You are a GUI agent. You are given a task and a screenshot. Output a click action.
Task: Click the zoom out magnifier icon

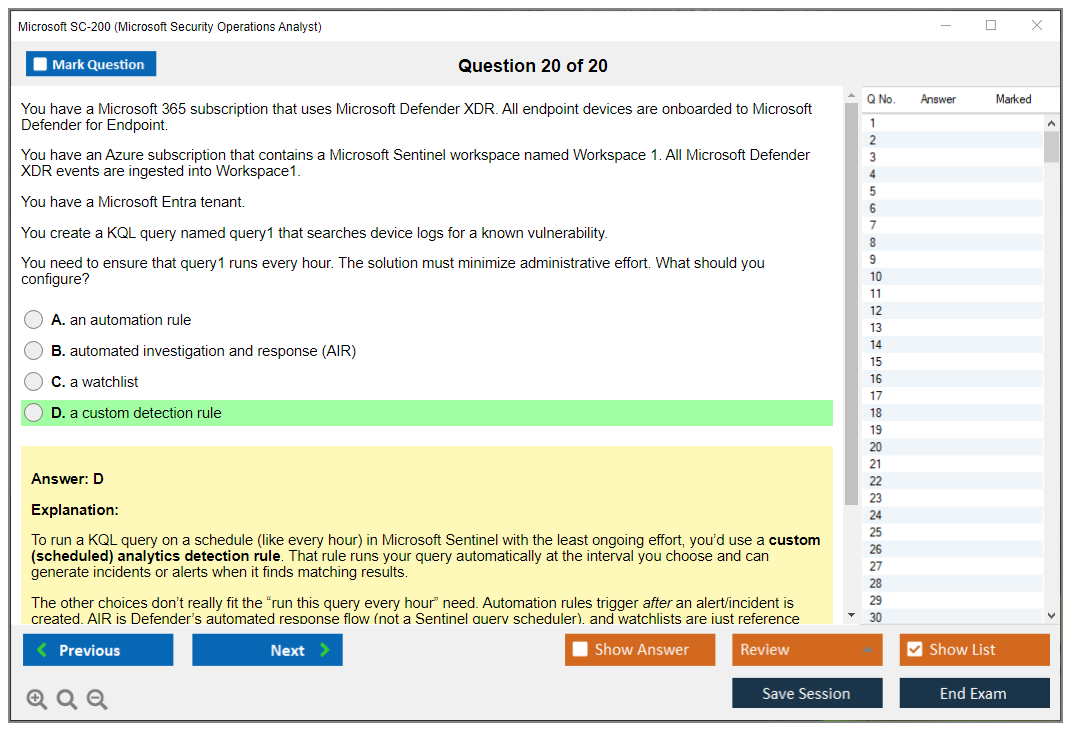coord(97,700)
